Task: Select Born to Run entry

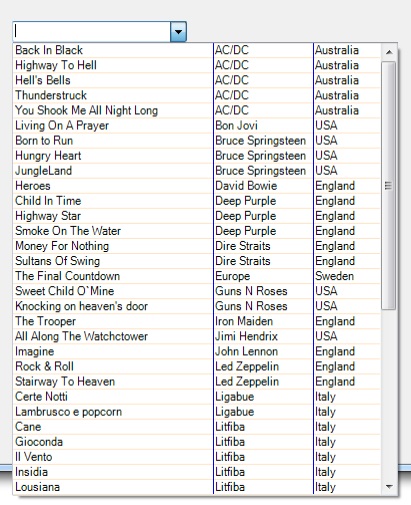Action: [197, 140]
